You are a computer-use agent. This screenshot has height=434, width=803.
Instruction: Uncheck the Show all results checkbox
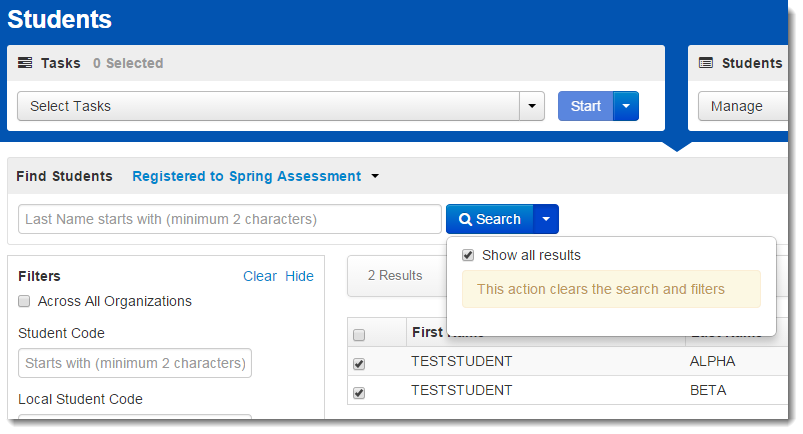point(468,256)
